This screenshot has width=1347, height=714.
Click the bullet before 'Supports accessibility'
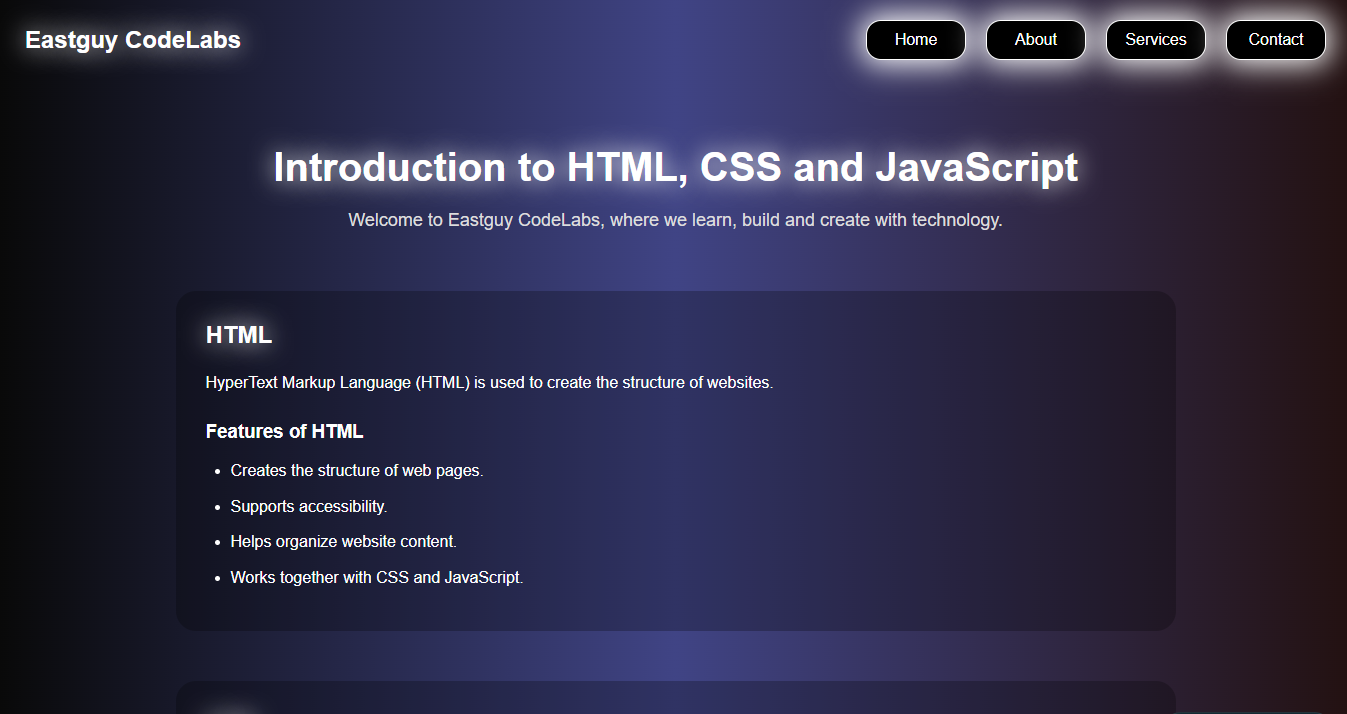pyautogui.click(x=217, y=507)
